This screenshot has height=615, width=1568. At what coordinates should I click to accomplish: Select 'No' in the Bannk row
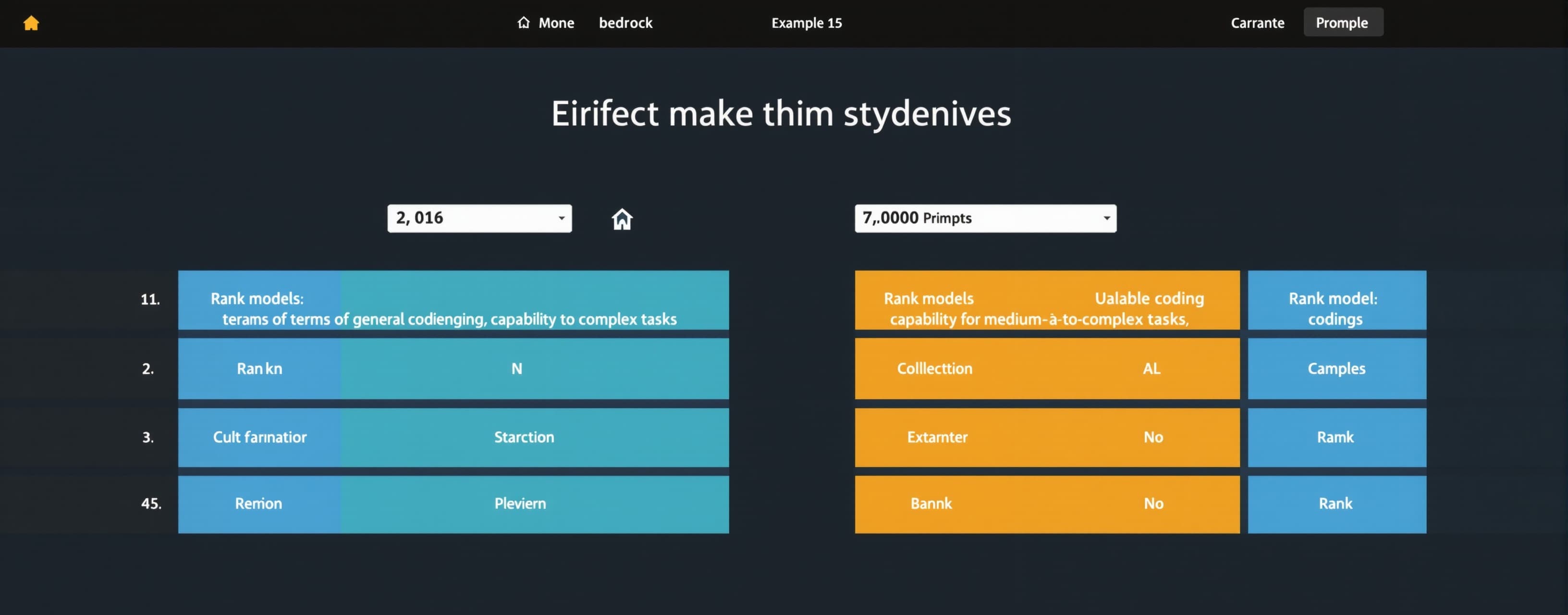(1153, 504)
